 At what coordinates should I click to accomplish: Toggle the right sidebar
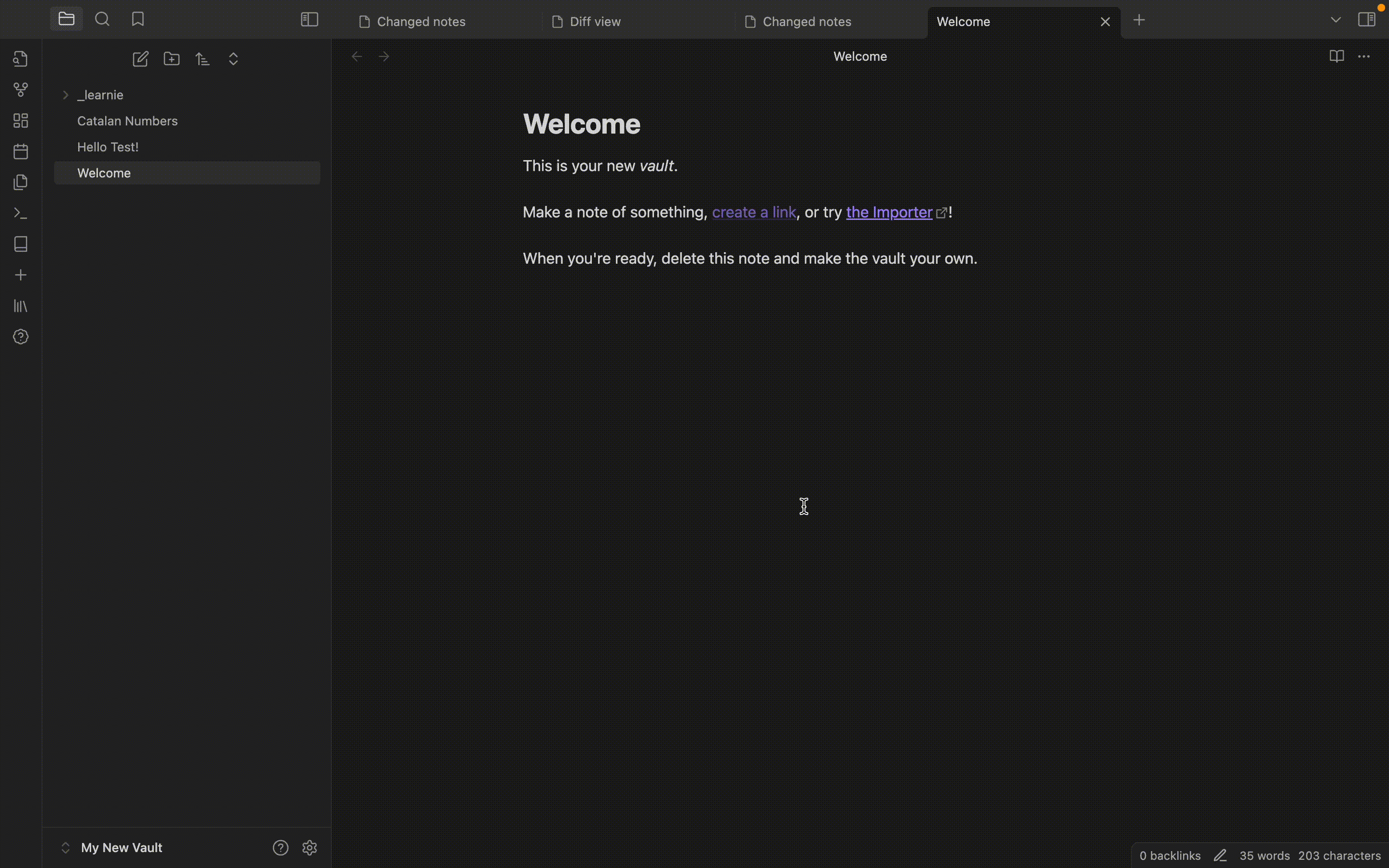click(1368, 18)
